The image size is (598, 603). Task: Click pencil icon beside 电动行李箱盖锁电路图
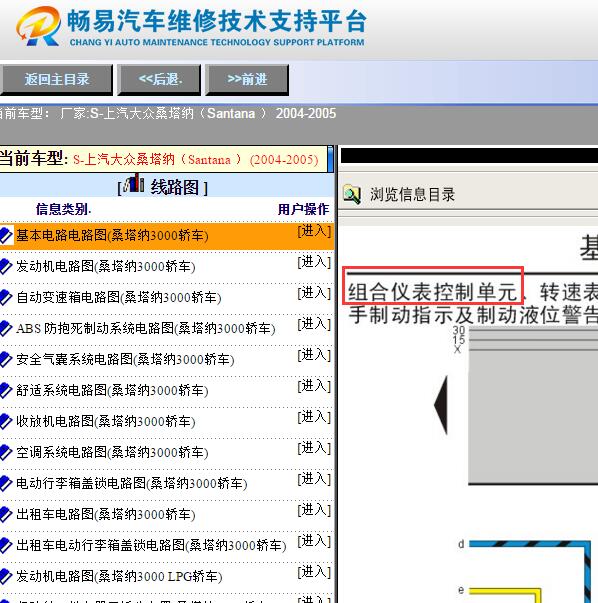pyautogui.click(x=6, y=483)
